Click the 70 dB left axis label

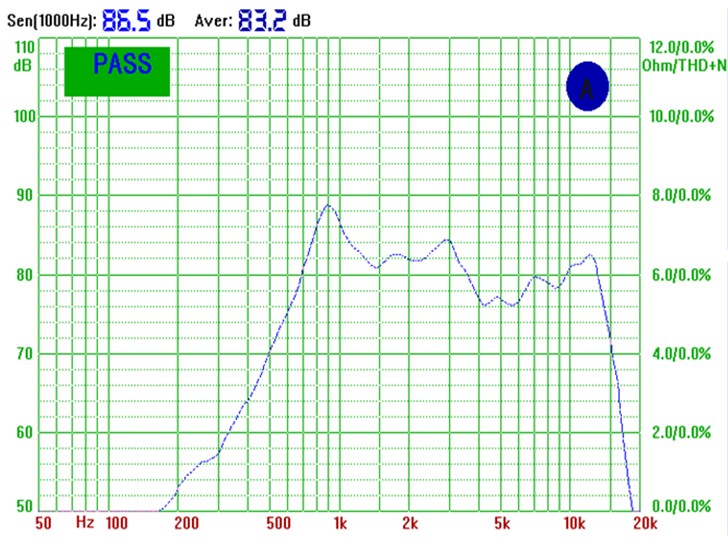[x=24, y=353]
